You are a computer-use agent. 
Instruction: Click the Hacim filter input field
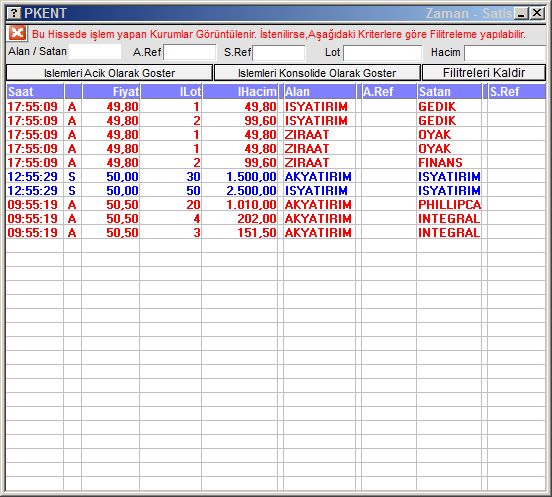pos(505,53)
